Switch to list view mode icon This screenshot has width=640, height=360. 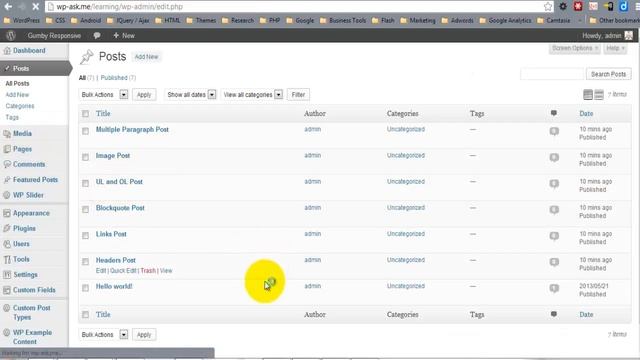click(588, 95)
